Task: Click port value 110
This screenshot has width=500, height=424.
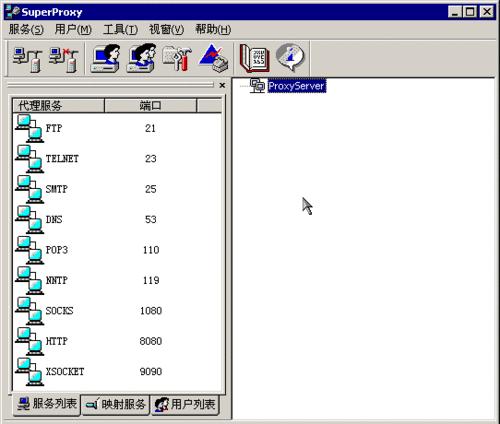Action: (151, 250)
